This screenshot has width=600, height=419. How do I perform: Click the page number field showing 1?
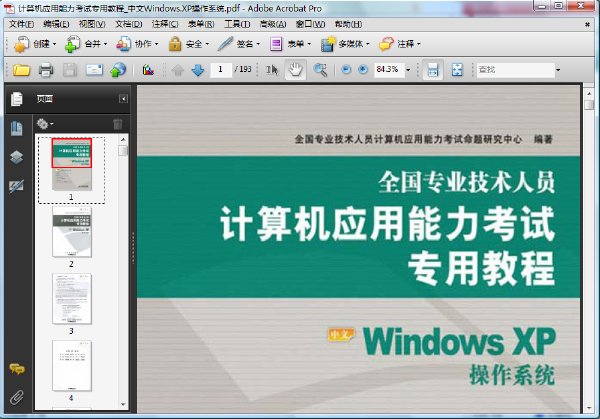pos(220,69)
